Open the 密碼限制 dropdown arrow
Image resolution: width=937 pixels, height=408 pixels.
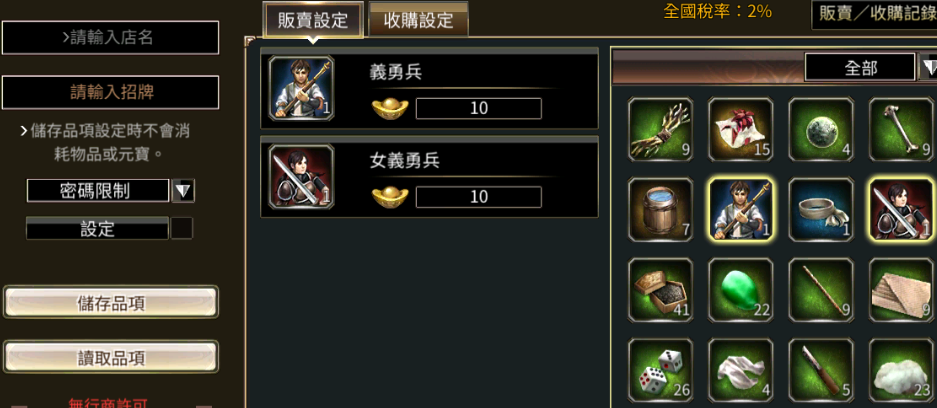pyautogui.click(x=183, y=191)
